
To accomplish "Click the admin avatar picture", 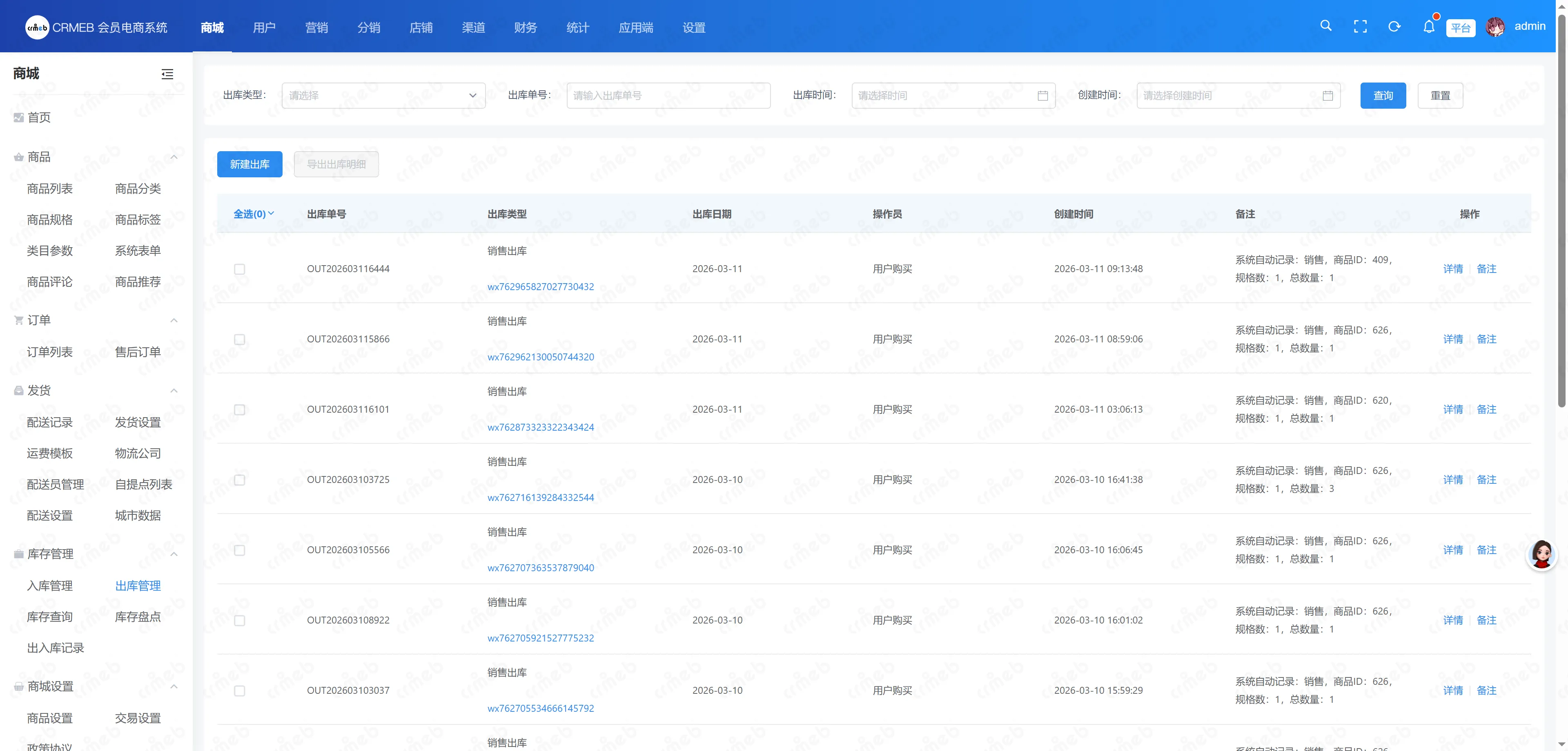I will coord(1496,26).
